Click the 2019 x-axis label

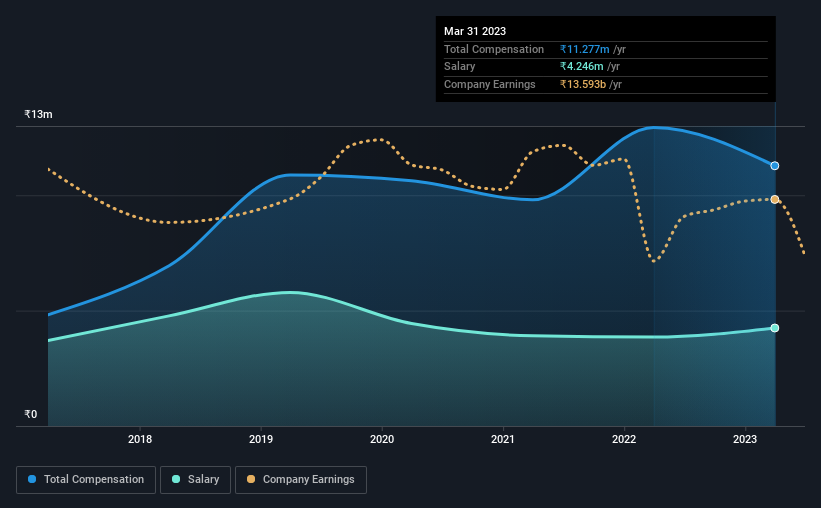[x=261, y=439]
